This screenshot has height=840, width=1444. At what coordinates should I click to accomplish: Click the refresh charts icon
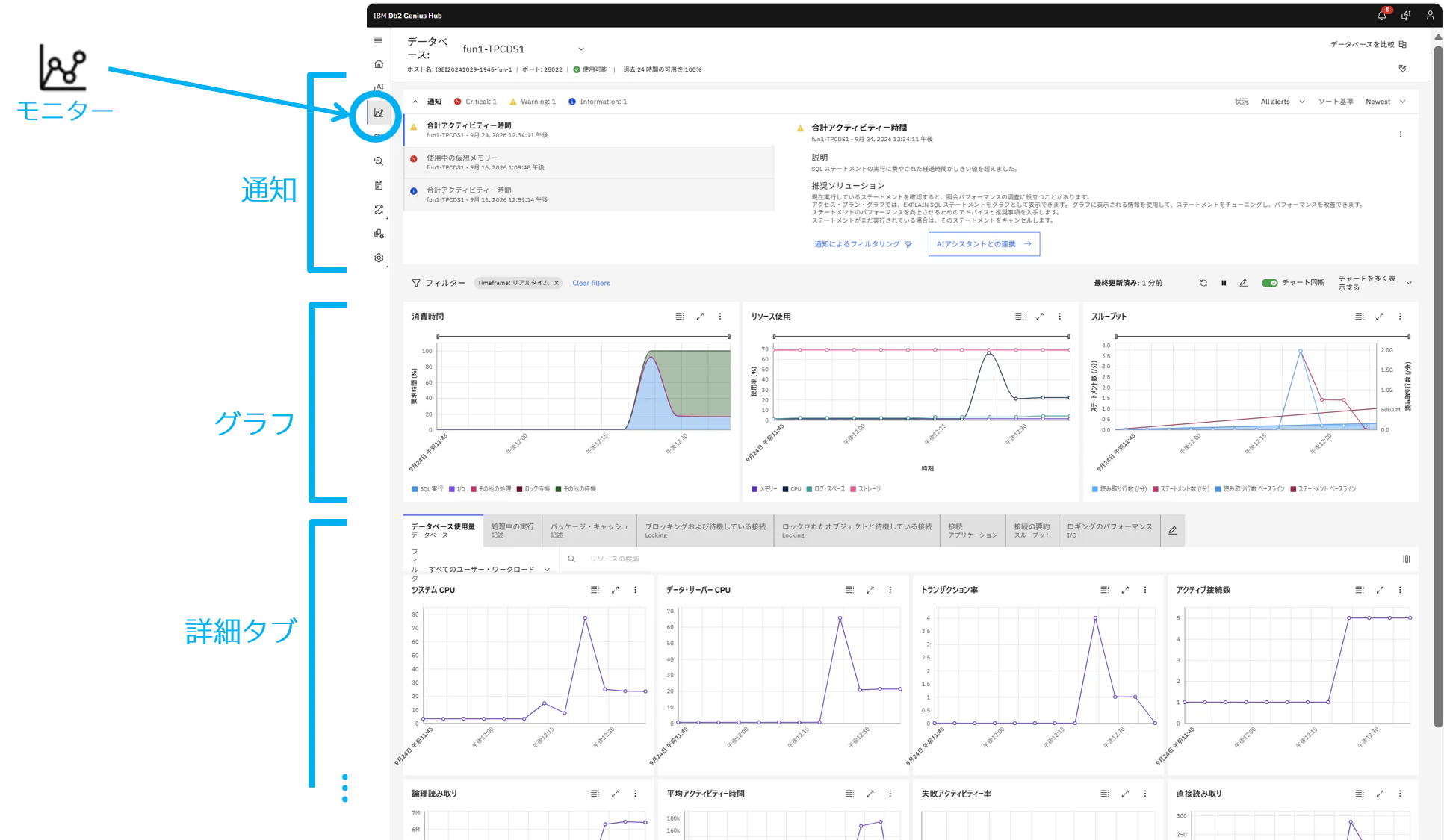[x=1203, y=283]
